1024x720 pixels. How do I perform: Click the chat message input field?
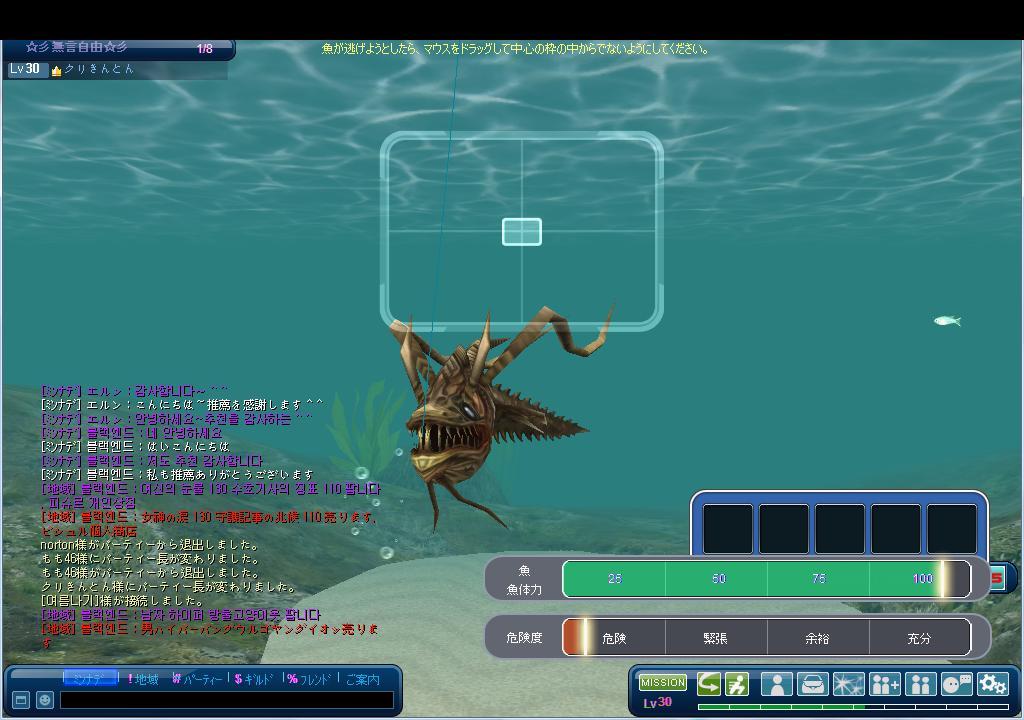click(227, 700)
